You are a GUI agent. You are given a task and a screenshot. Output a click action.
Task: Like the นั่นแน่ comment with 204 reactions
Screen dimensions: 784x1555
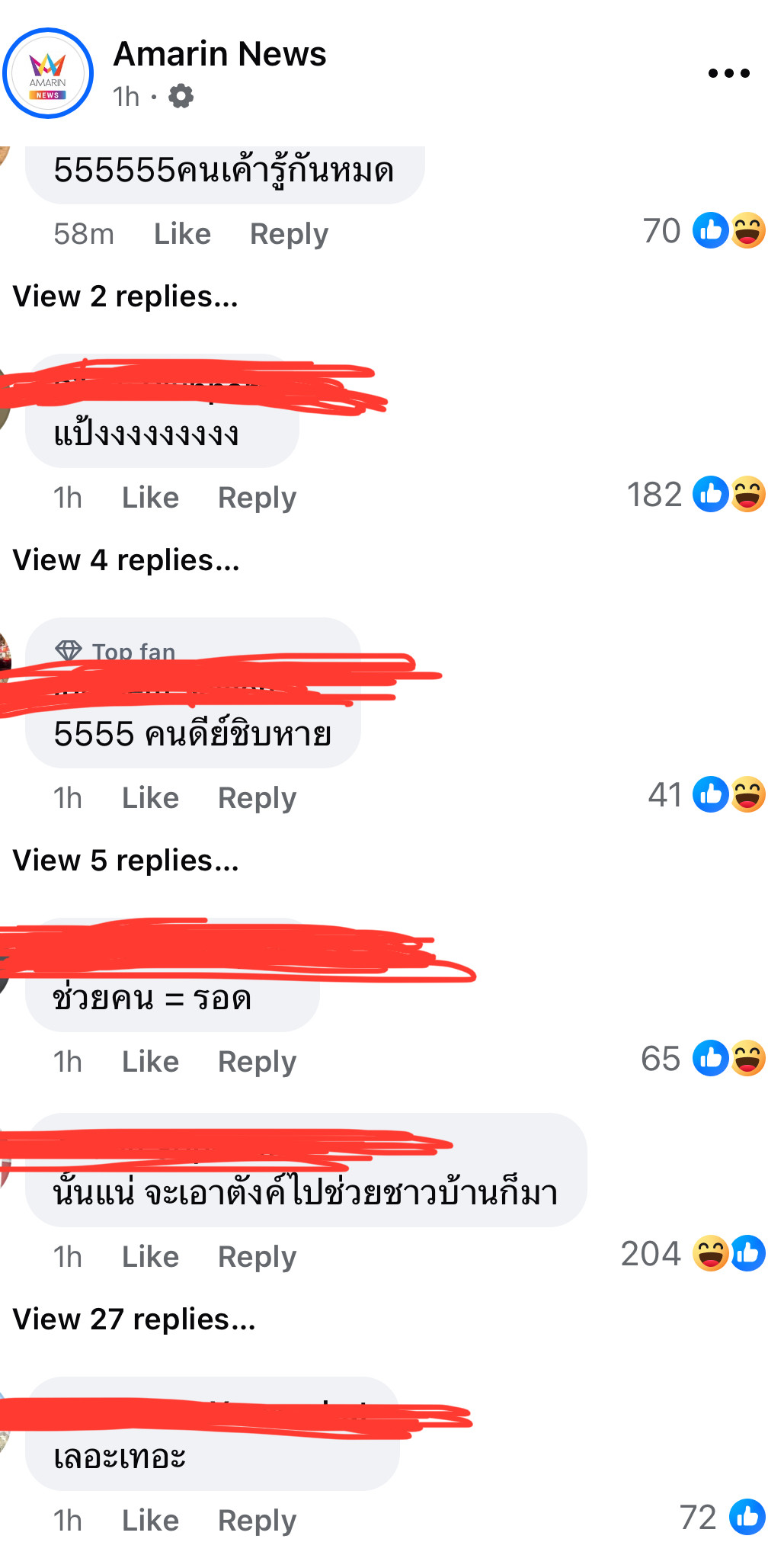tap(150, 1257)
